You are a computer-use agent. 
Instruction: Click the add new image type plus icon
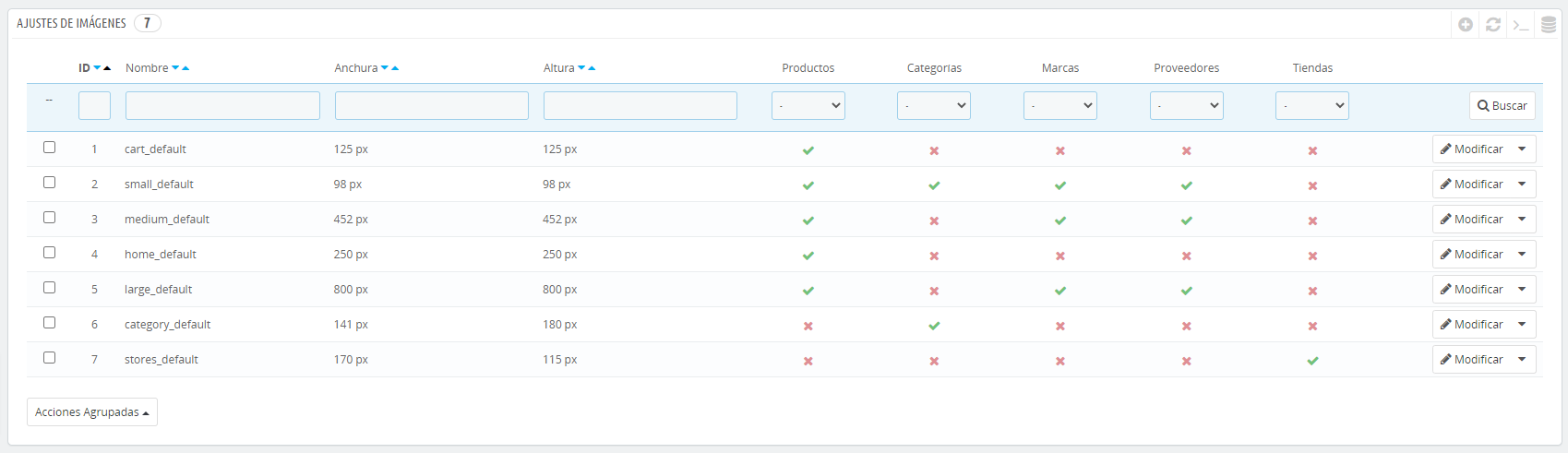tap(1466, 25)
